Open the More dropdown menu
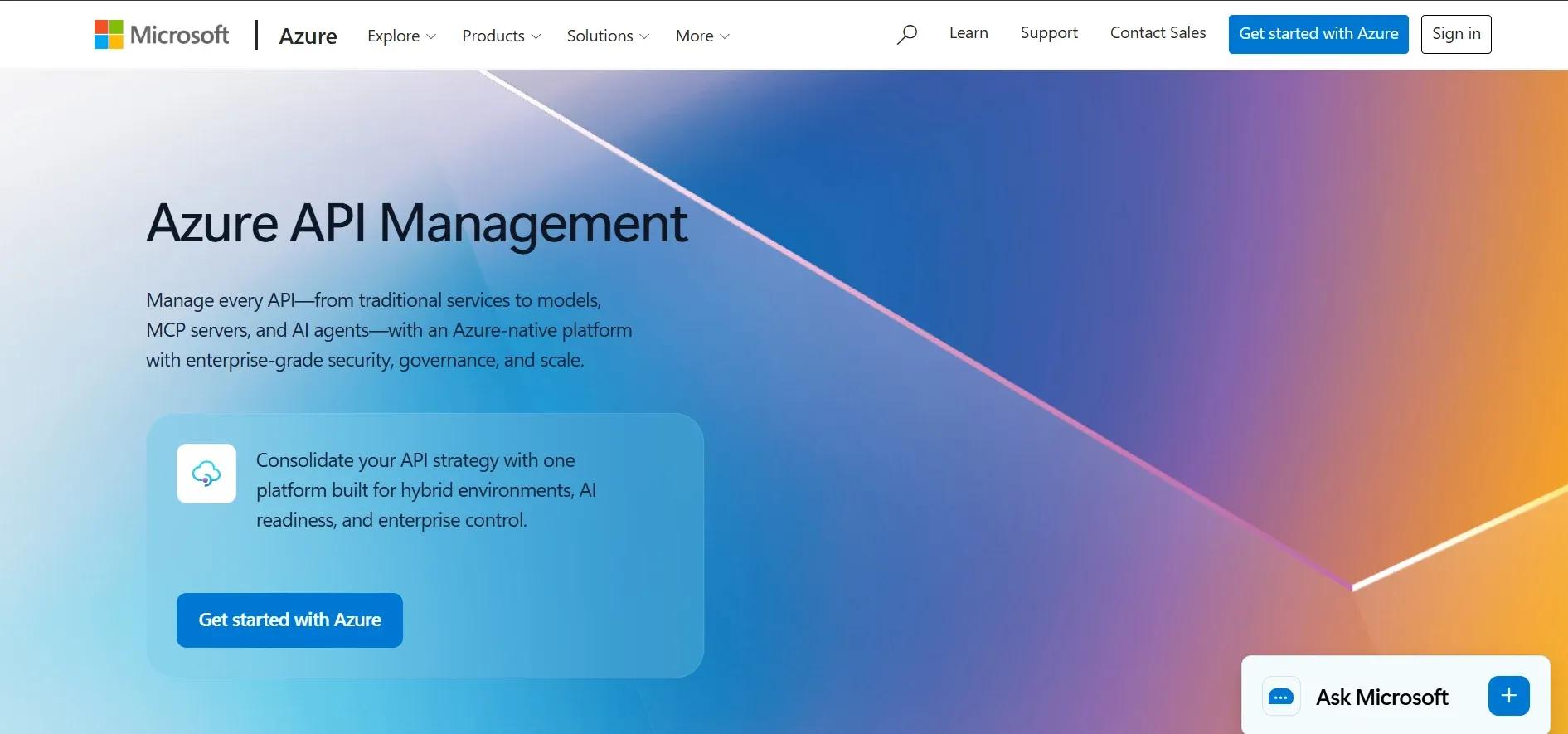 702,36
